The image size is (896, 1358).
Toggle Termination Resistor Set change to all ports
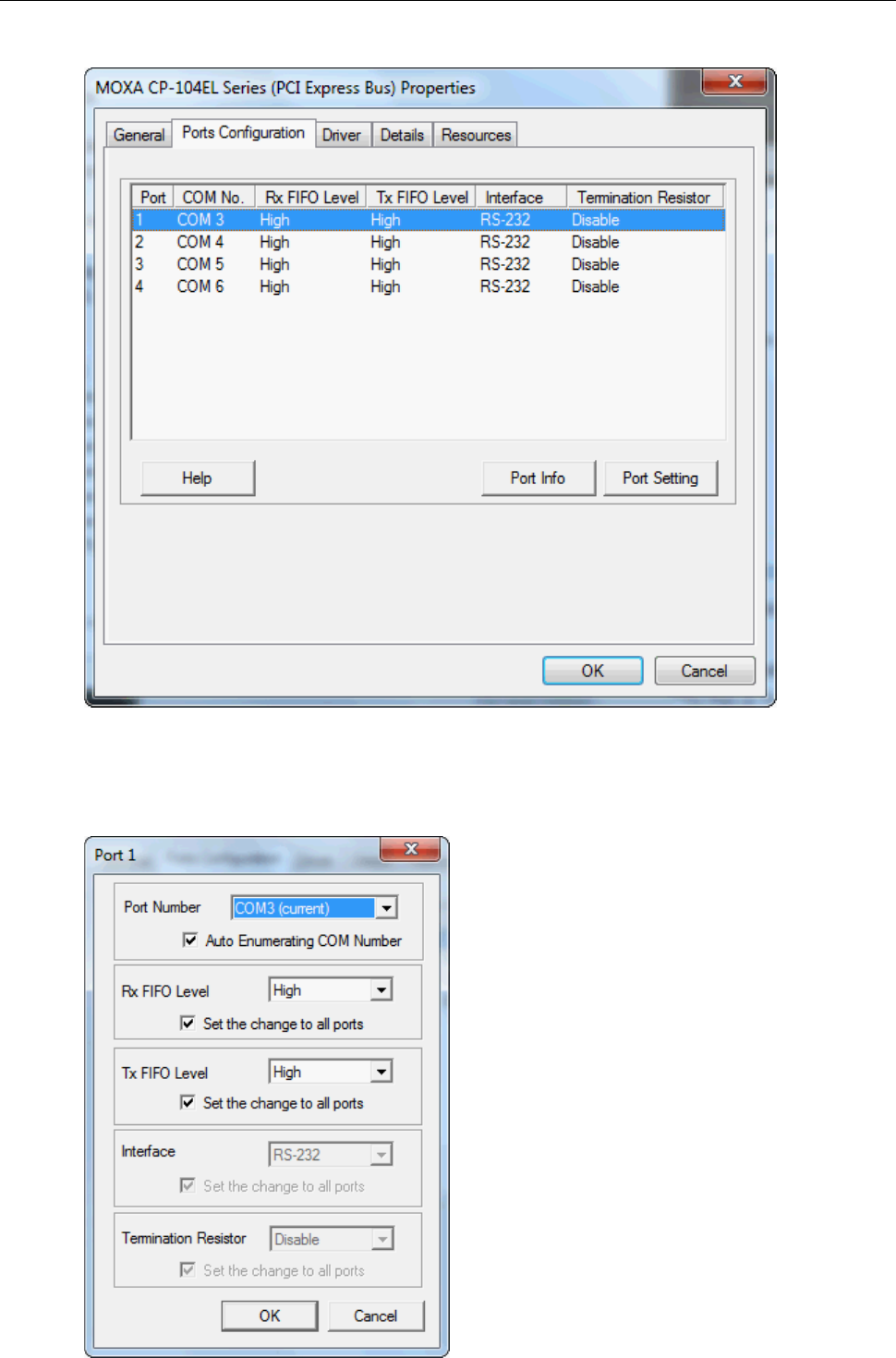pyautogui.click(x=188, y=1270)
